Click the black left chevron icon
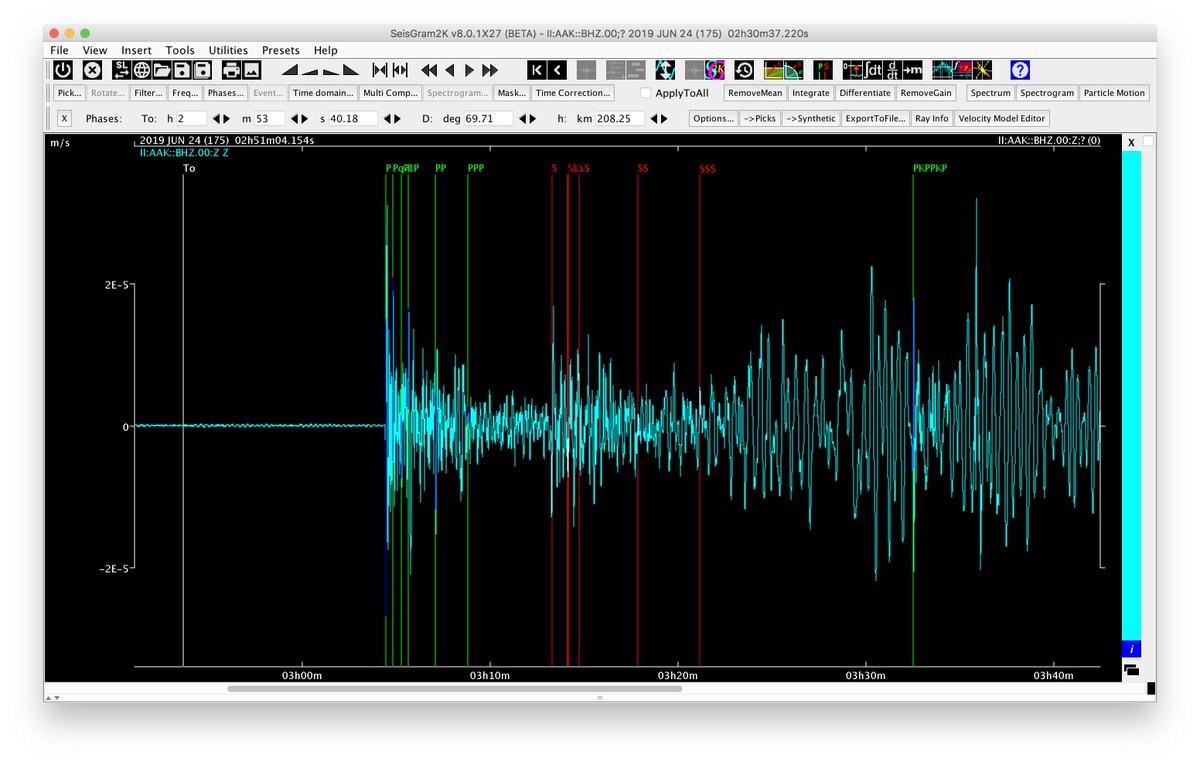This screenshot has width=1200, height=765. 557,70
